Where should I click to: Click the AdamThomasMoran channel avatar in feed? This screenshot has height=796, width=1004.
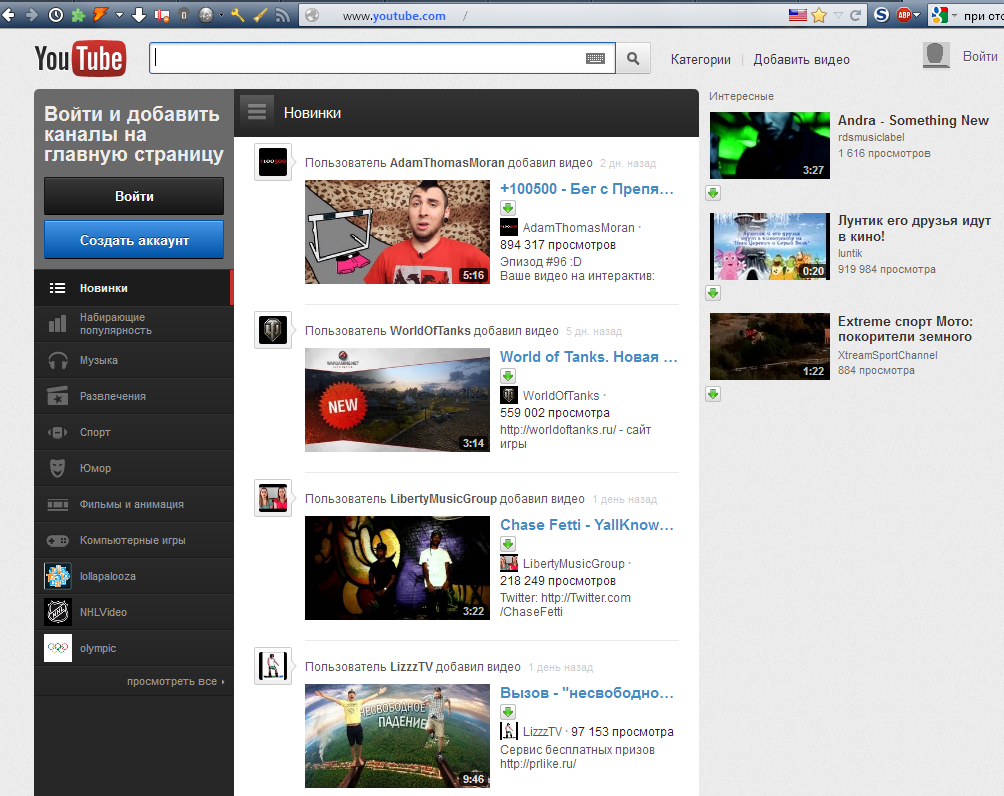[273, 162]
